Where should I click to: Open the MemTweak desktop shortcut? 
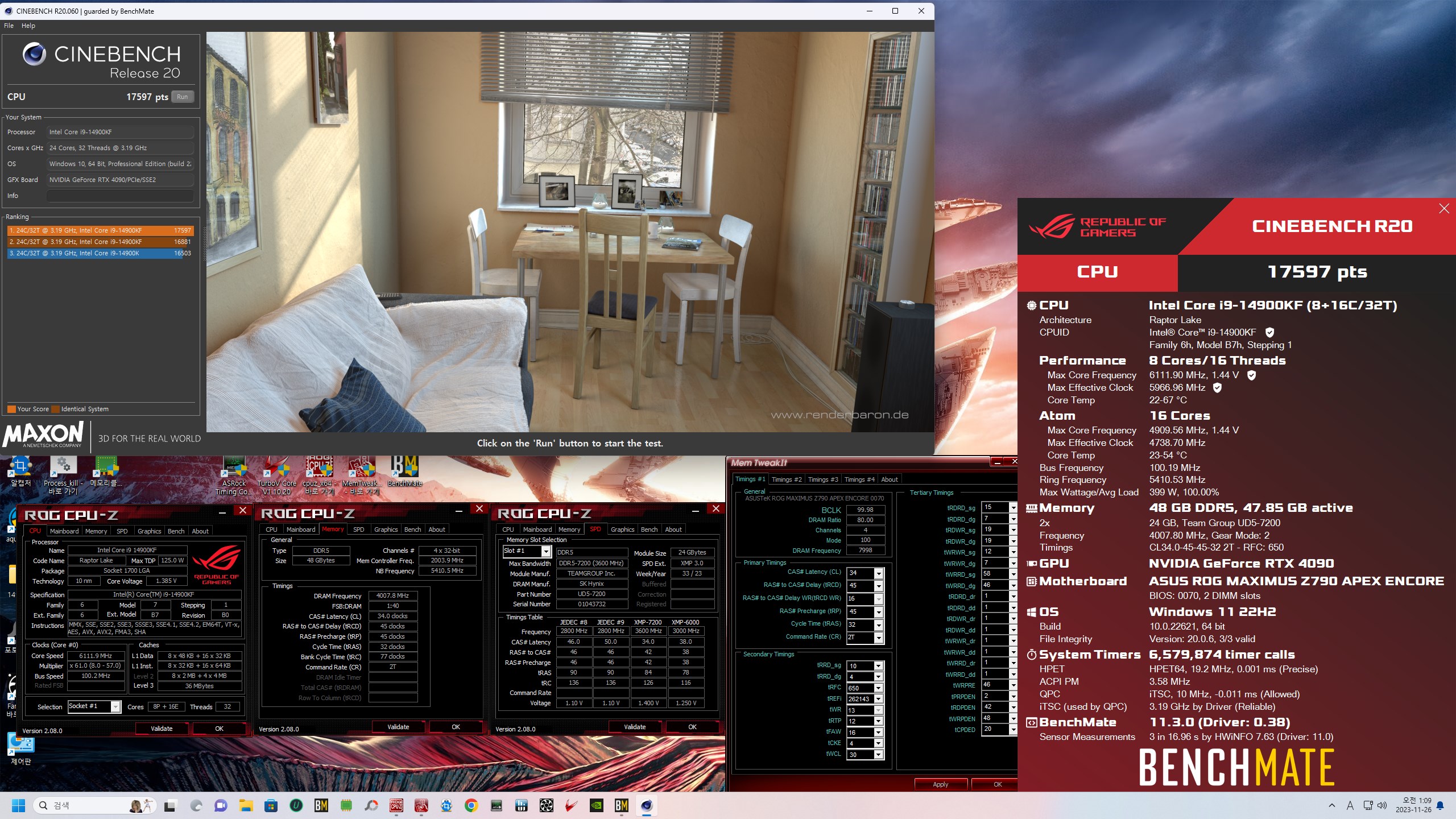[x=362, y=475]
